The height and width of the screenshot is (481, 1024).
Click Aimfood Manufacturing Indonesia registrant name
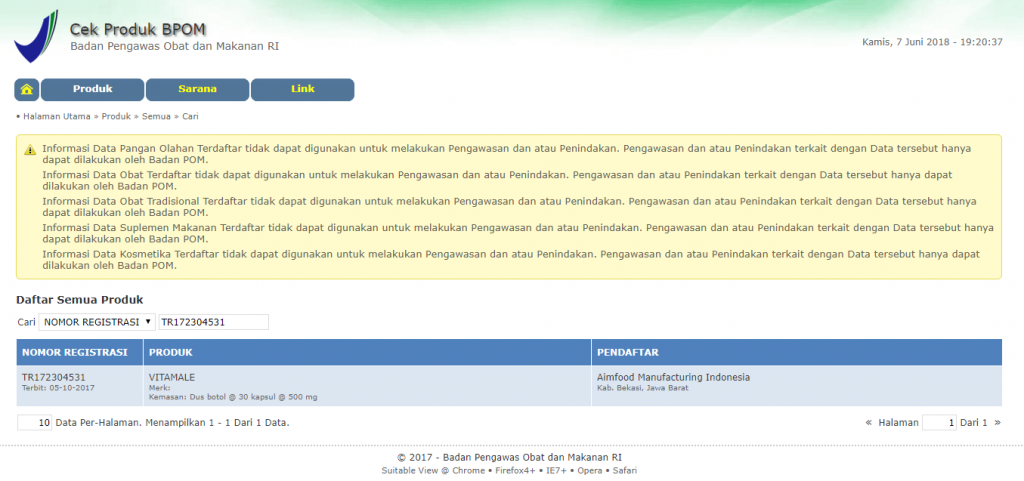(x=673, y=377)
